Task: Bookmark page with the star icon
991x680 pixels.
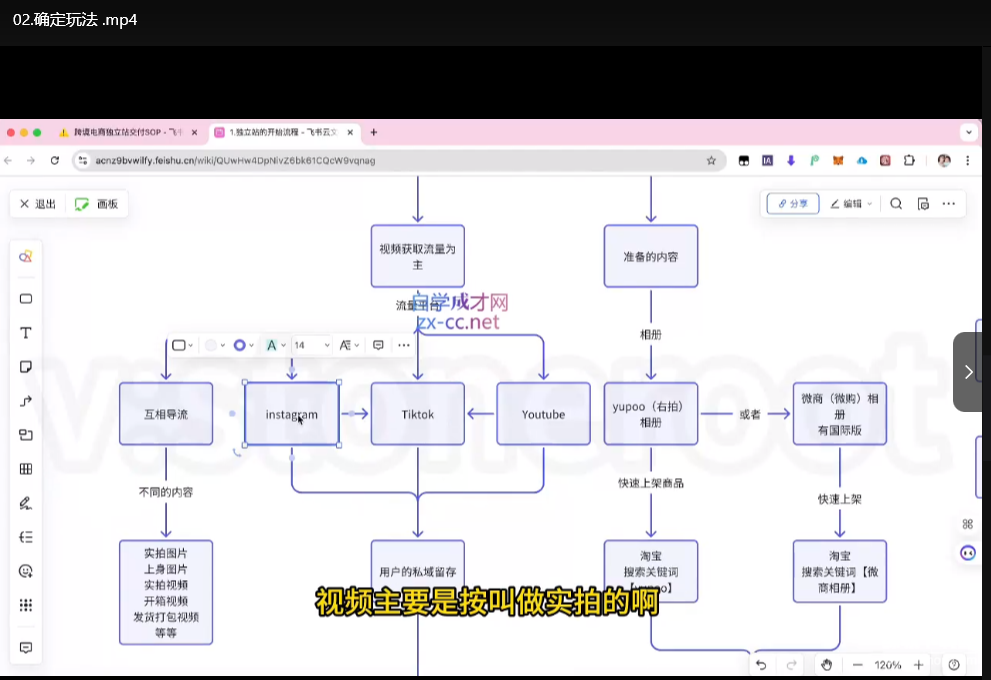Action: [x=711, y=160]
